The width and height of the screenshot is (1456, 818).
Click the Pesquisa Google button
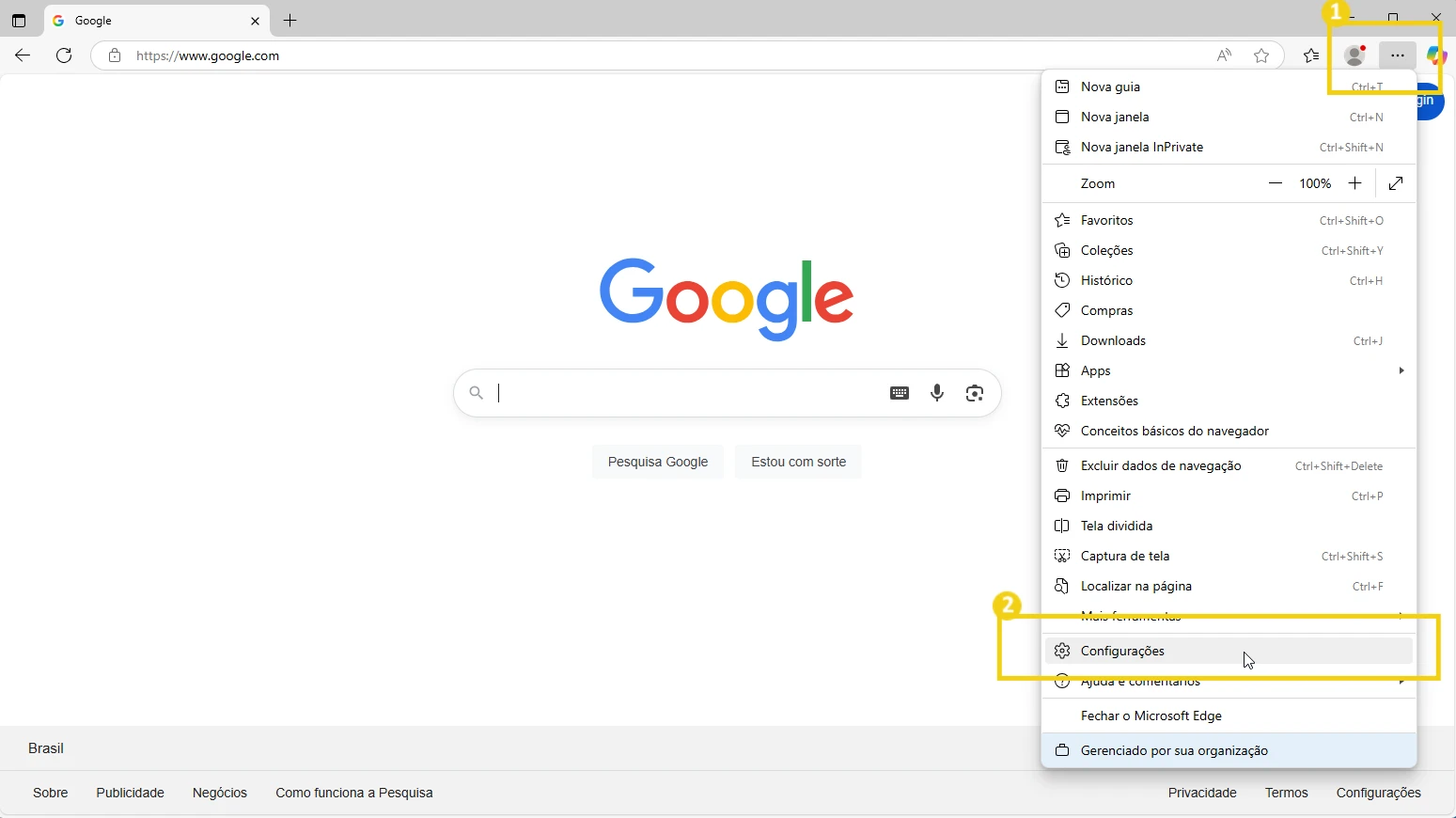(658, 462)
